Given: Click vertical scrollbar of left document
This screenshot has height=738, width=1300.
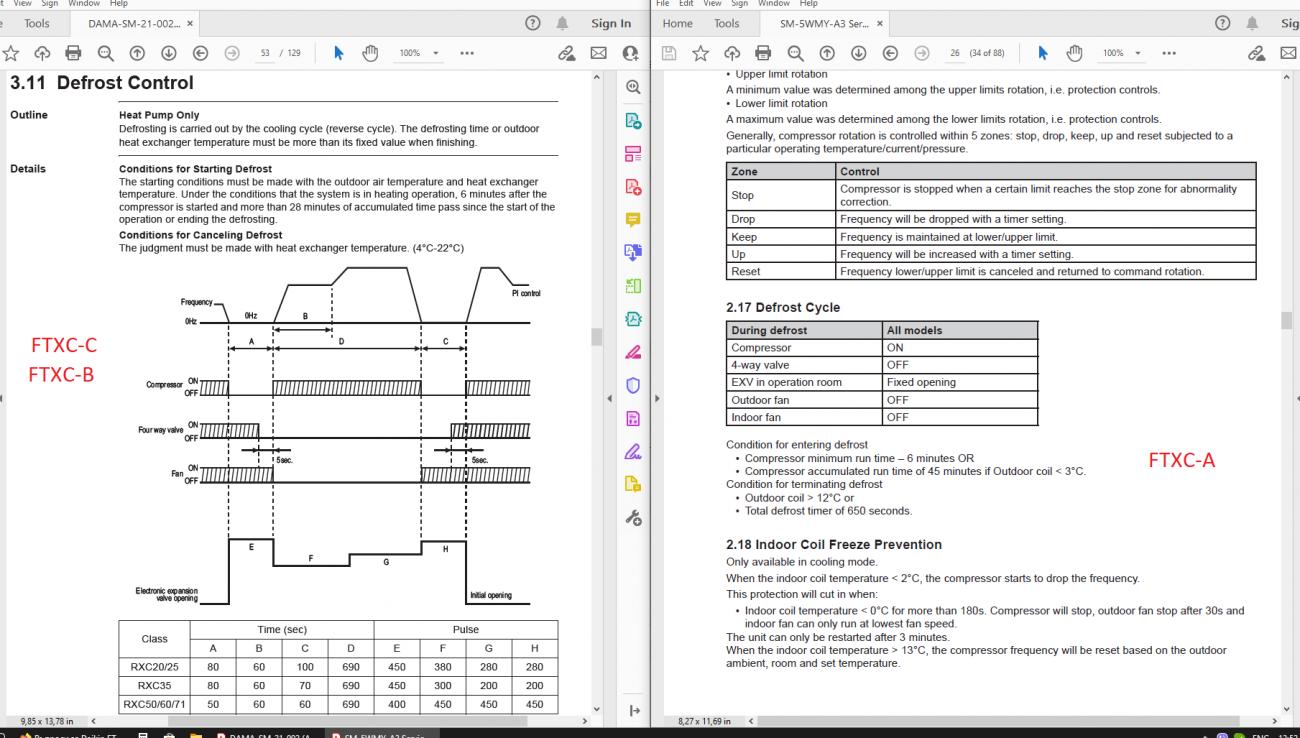Looking at the screenshot, I should point(598,336).
